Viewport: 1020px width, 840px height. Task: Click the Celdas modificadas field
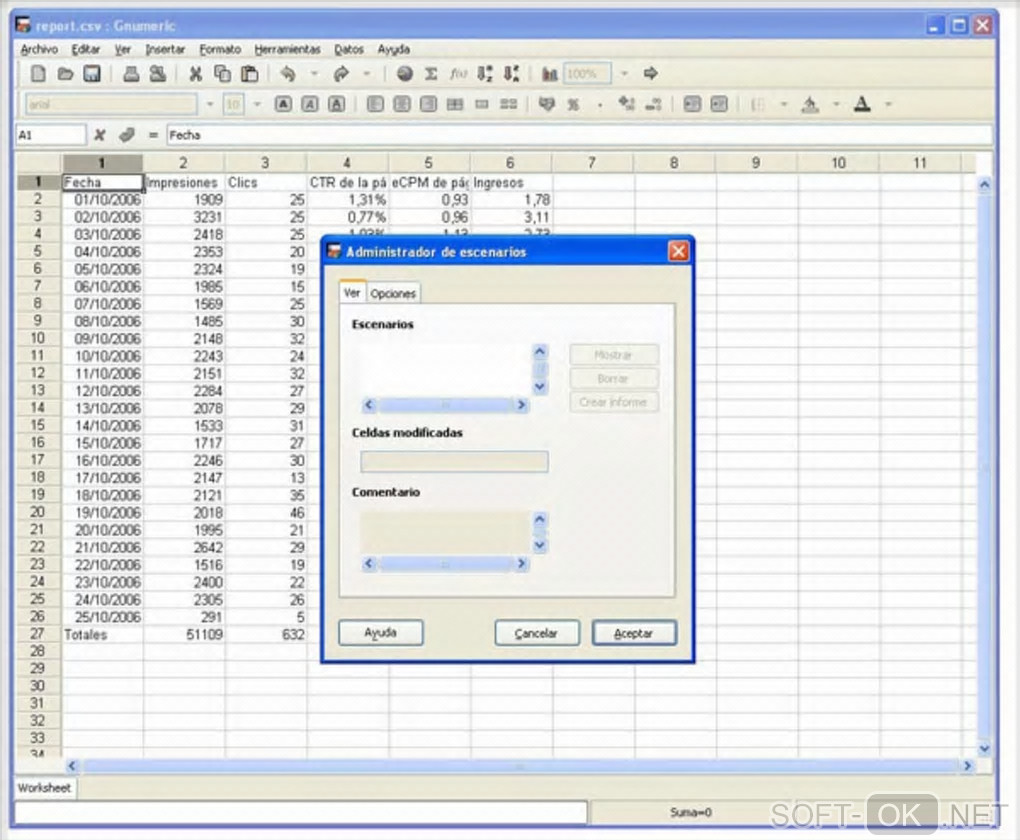tap(454, 461)
